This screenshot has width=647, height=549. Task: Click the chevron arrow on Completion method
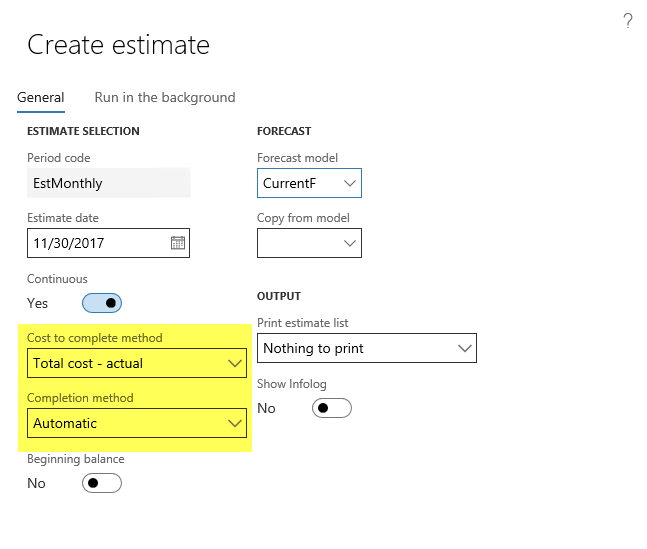click(x=234, y=423)
